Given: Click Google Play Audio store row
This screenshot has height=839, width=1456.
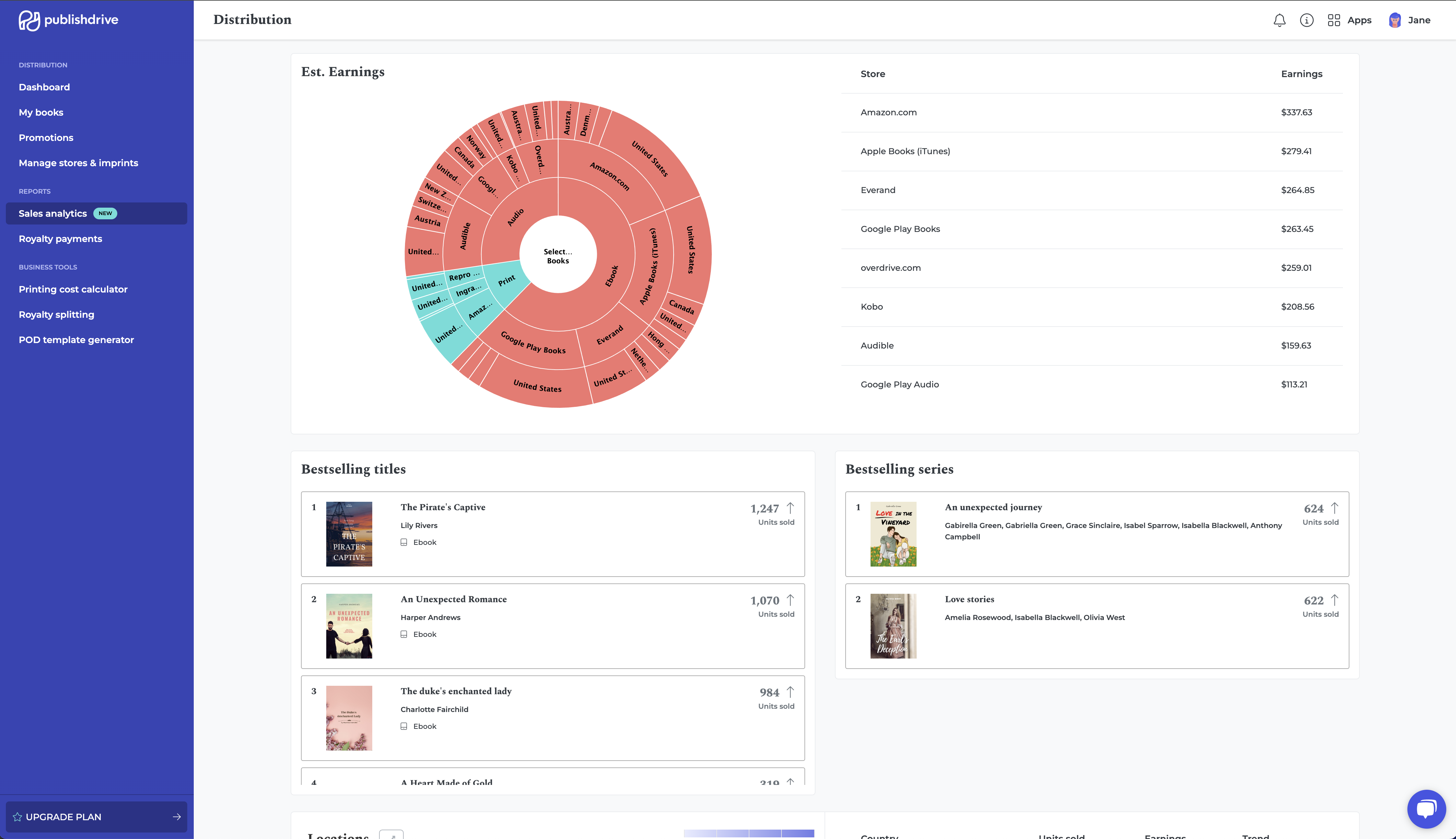Looking at the screenshot, I should [1091, 384].
